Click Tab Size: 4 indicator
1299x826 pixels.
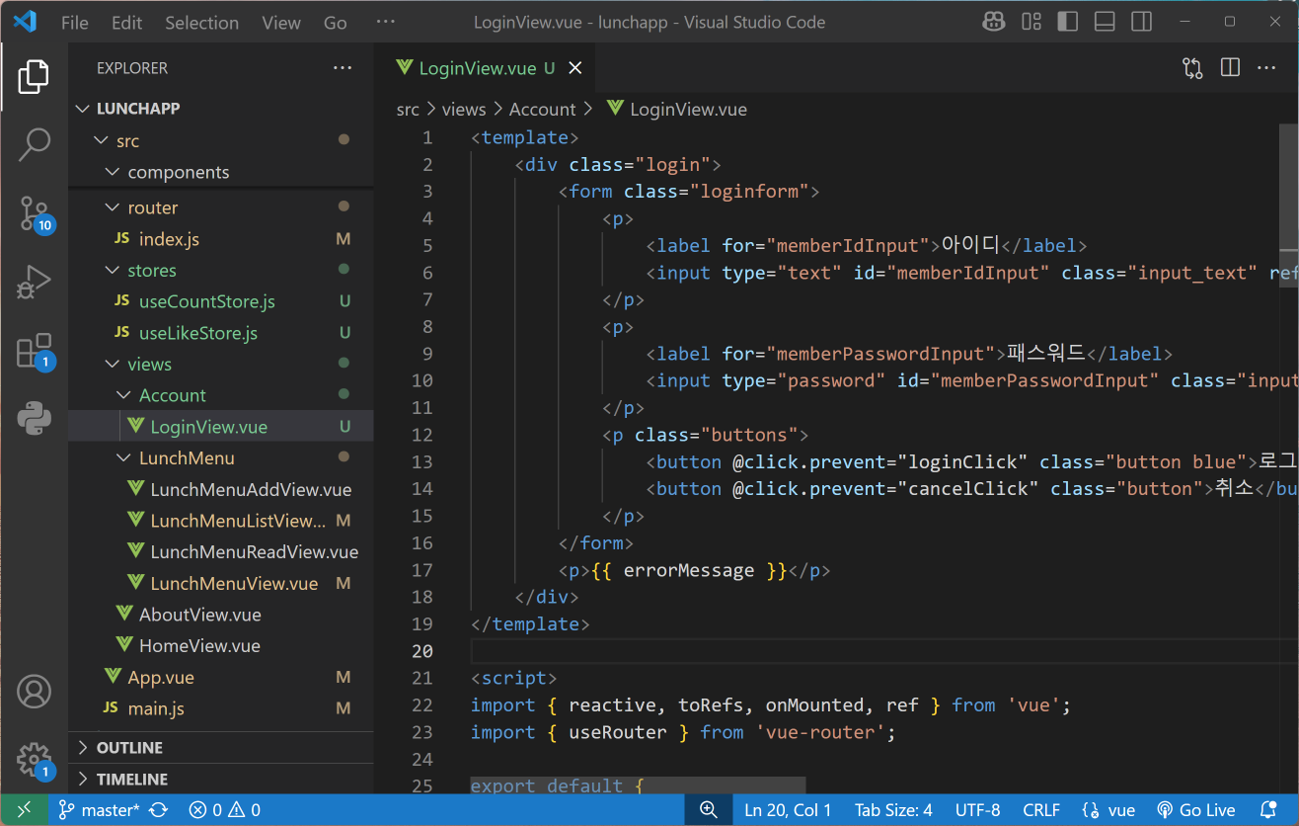point(893,810)
